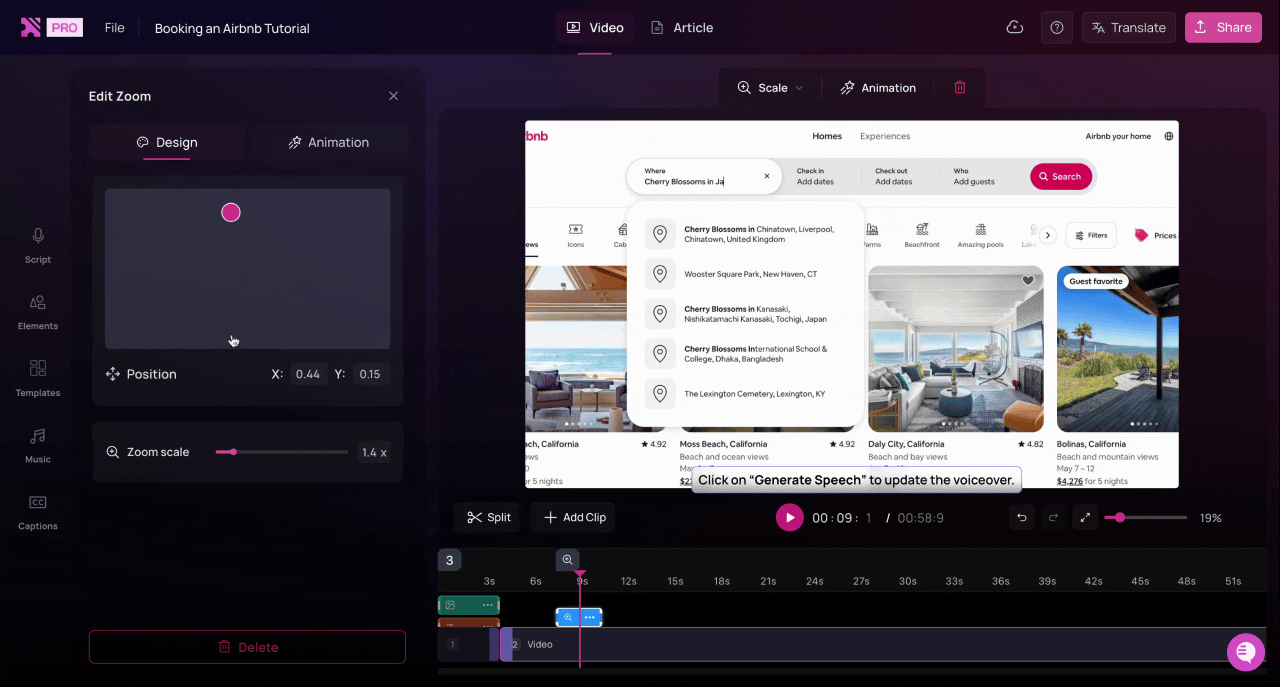
Task: Click the Filters button in preview
Action: (x=1091, y=235)
